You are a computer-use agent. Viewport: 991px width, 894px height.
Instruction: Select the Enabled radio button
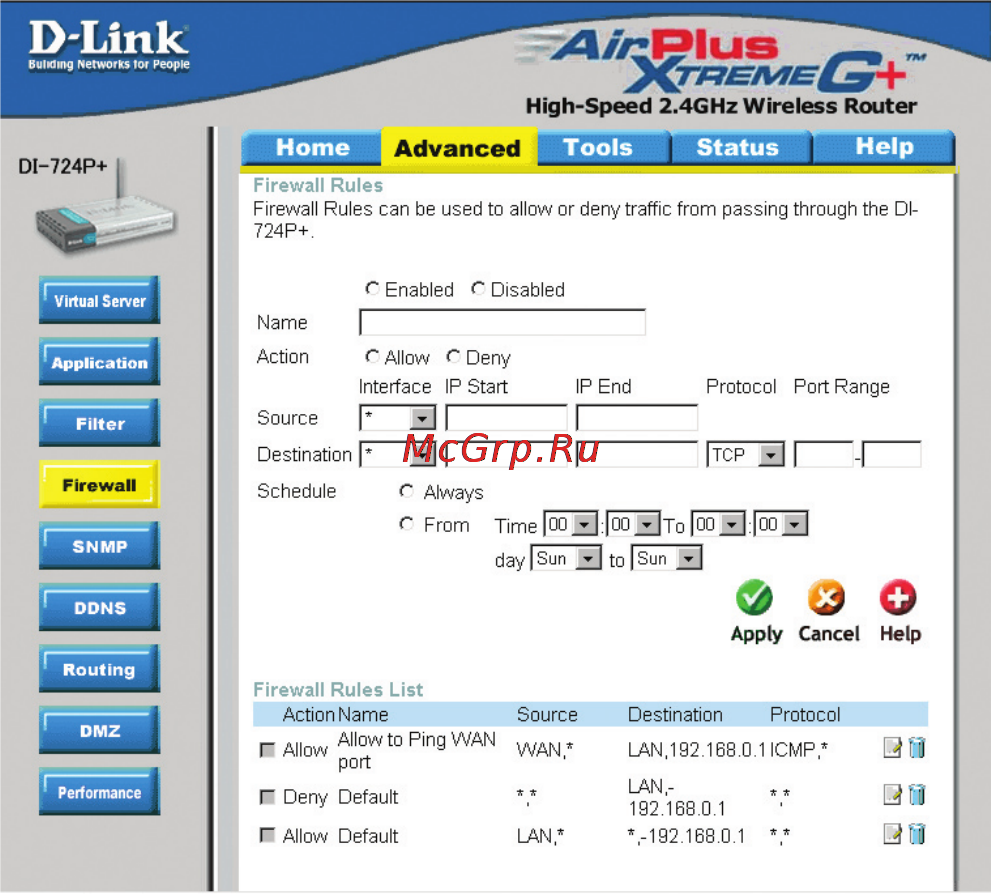[372, 289]
